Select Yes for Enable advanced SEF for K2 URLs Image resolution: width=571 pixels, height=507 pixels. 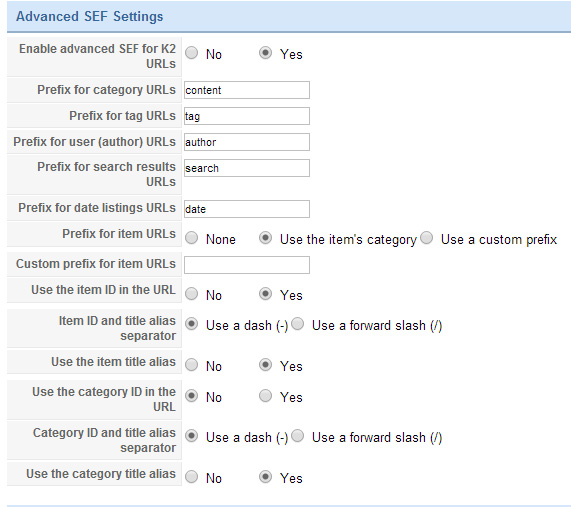(x=265, y=53)
